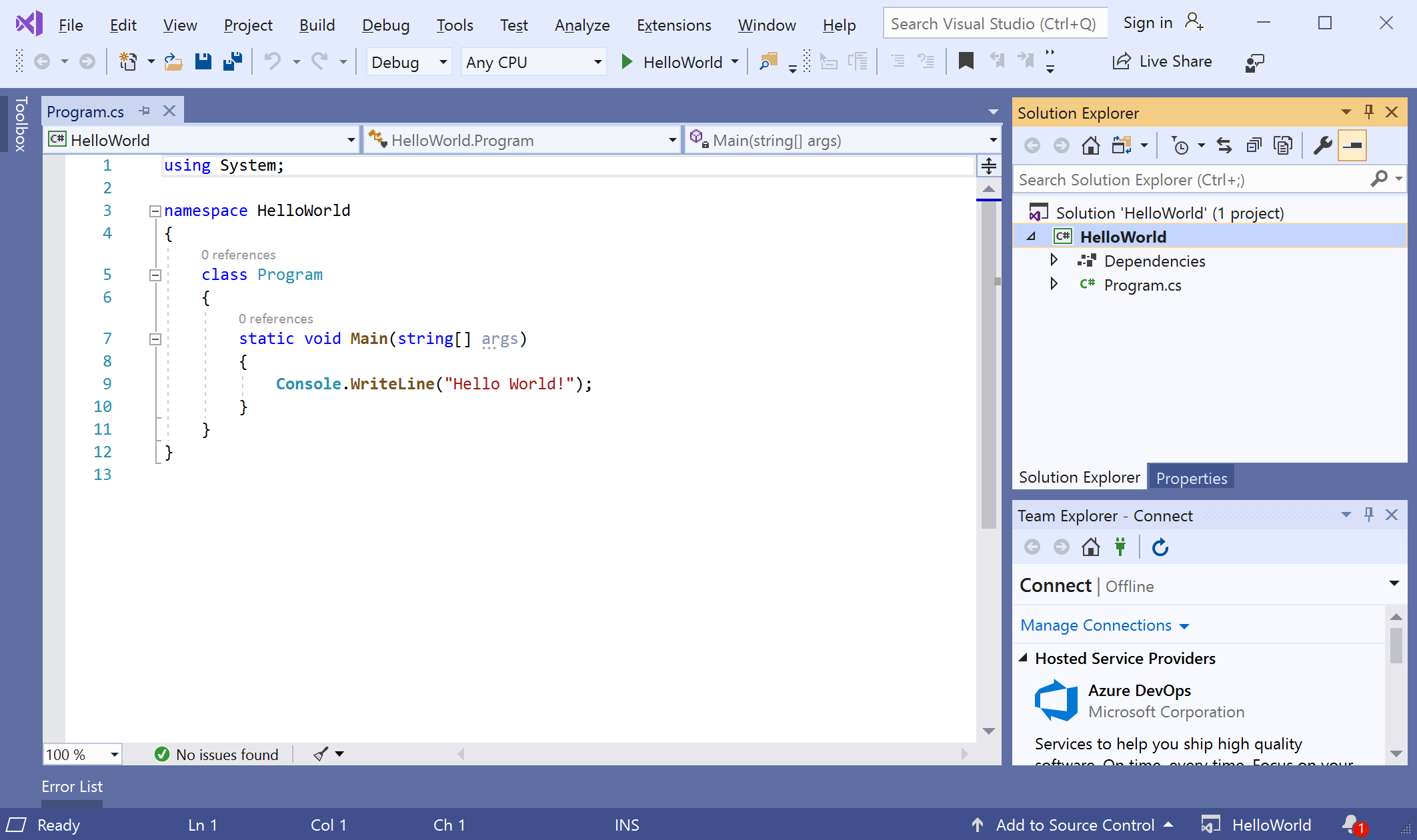The height and width of the screenshot is (840, 1417).
Task: Select the Extensions menu item
Action: click(x=672, y=25)
